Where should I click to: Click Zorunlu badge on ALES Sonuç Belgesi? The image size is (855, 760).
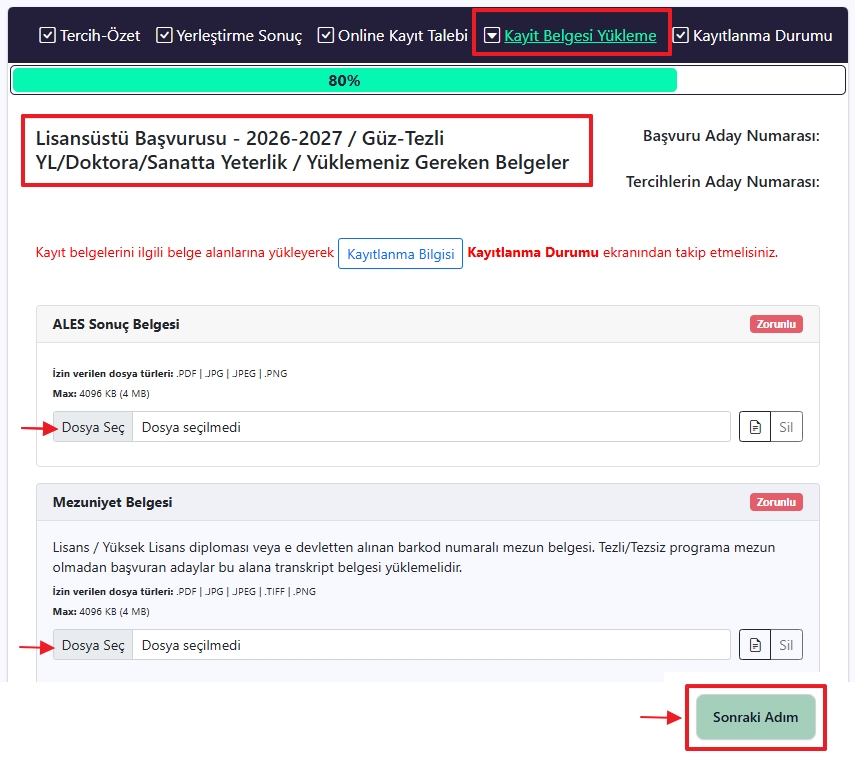(776, 324)
